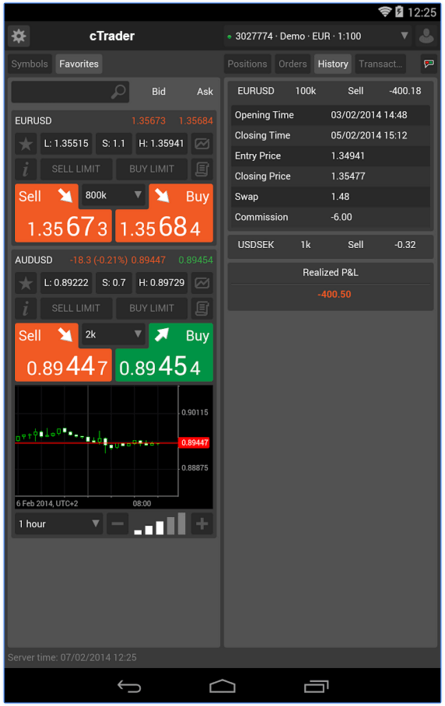Open EURUSD symbol info icon
The height and width of the screenshot is (706, 445).
26,169
